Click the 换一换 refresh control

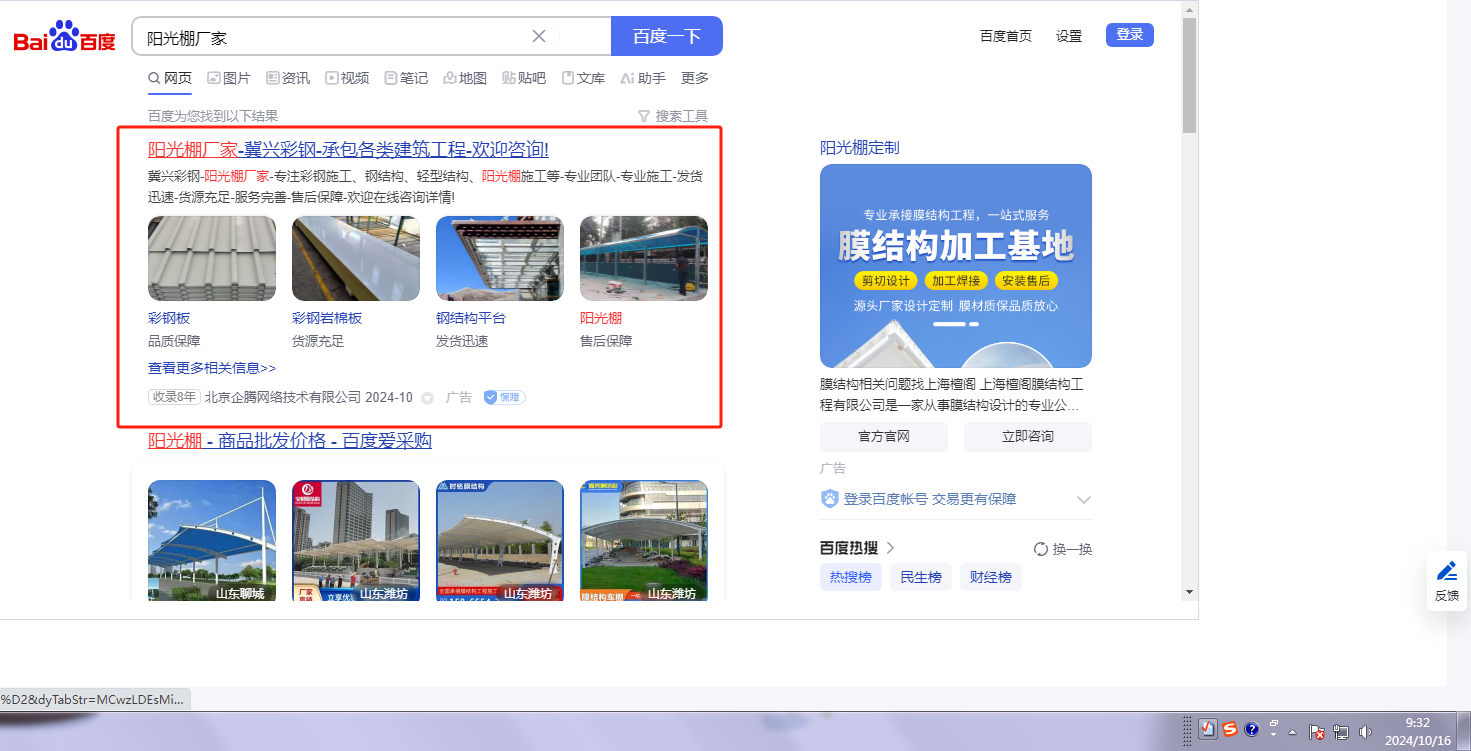click(x=1063, y=549)
